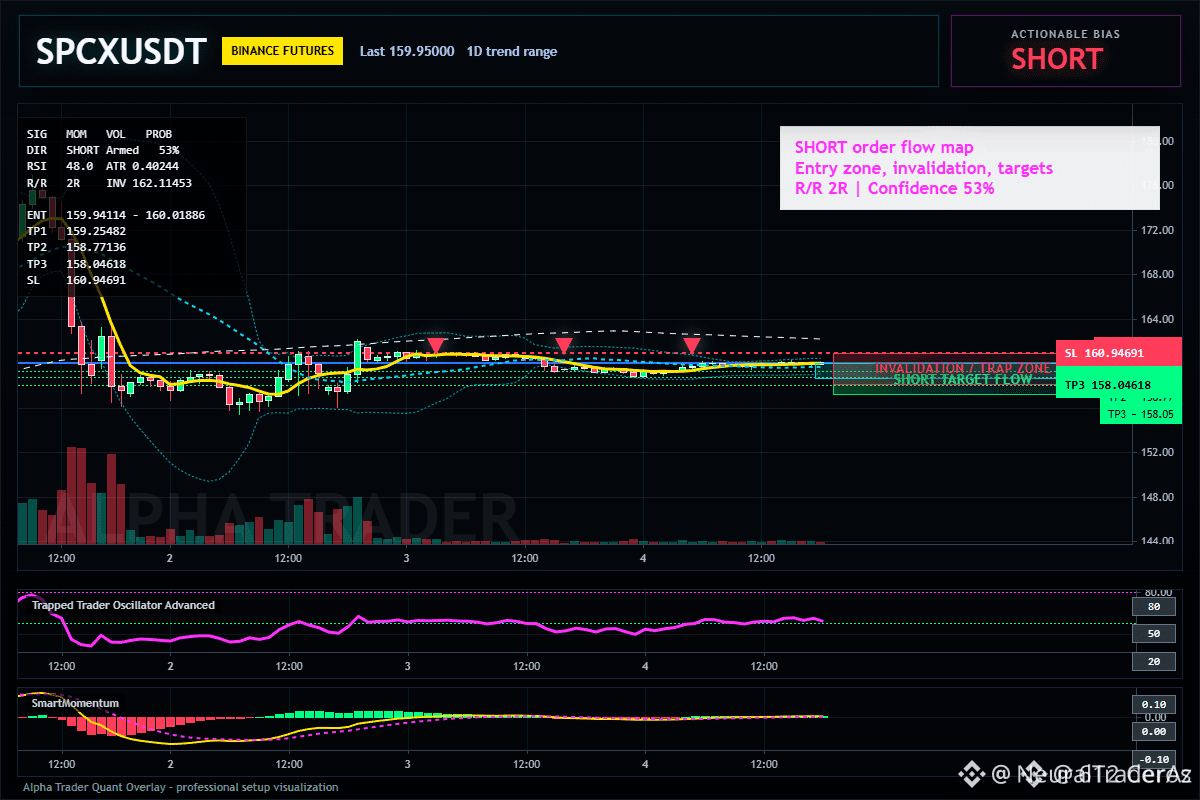Click the 'SIG MOM VOL PROB' header row
The width and height of the screenshot is (1200, 800).
(99, 133)
